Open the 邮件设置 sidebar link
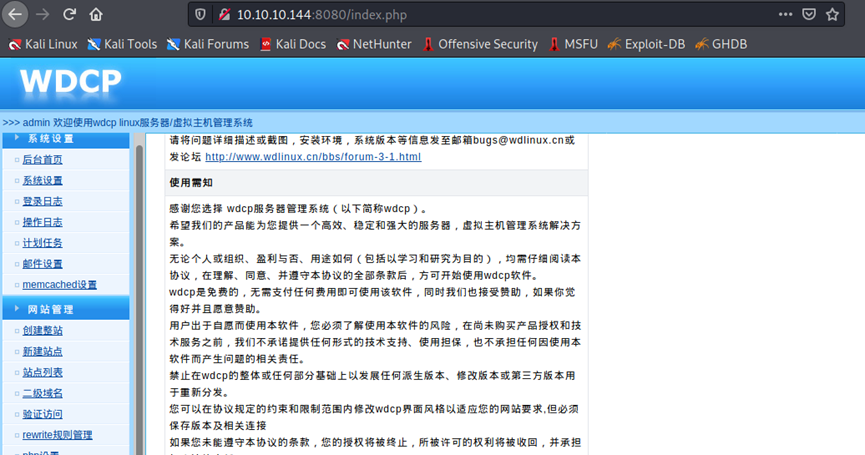This screenshot has height=455, width=865. tap(42, 264)
